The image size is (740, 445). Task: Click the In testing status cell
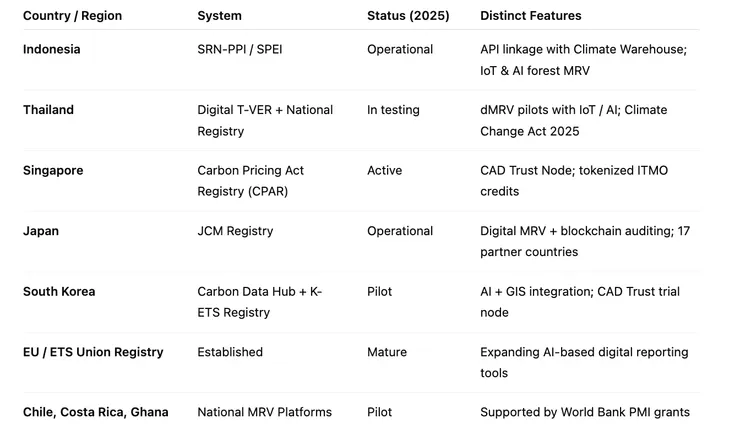click(x=393, y=110)
